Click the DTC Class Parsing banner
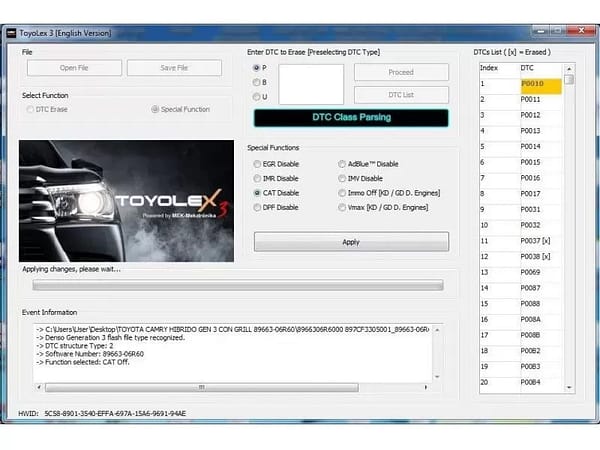600x450 pixels. (351, 117)
